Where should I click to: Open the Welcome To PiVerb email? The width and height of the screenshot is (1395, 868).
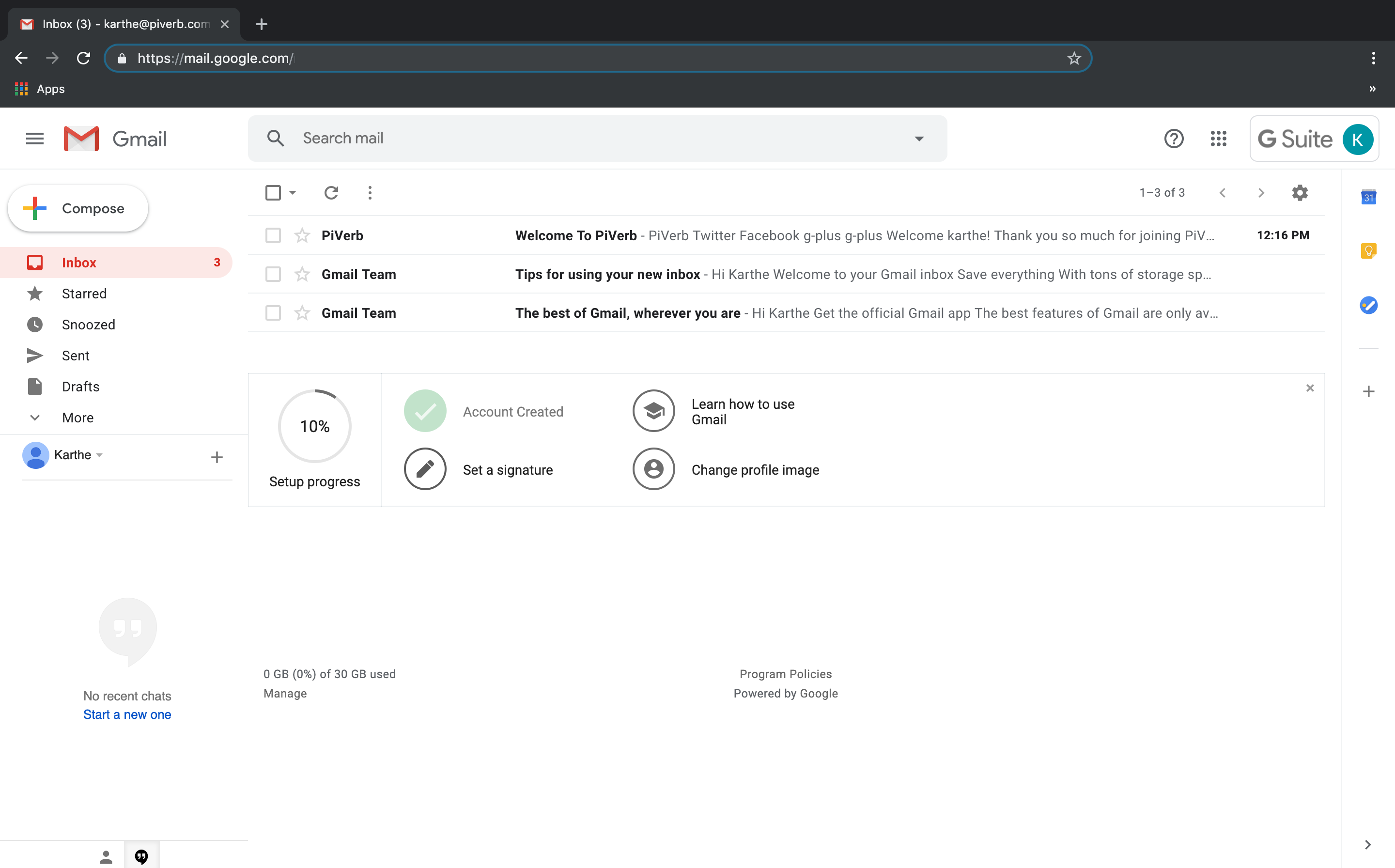pyautogui.click(x=787, y=235)
